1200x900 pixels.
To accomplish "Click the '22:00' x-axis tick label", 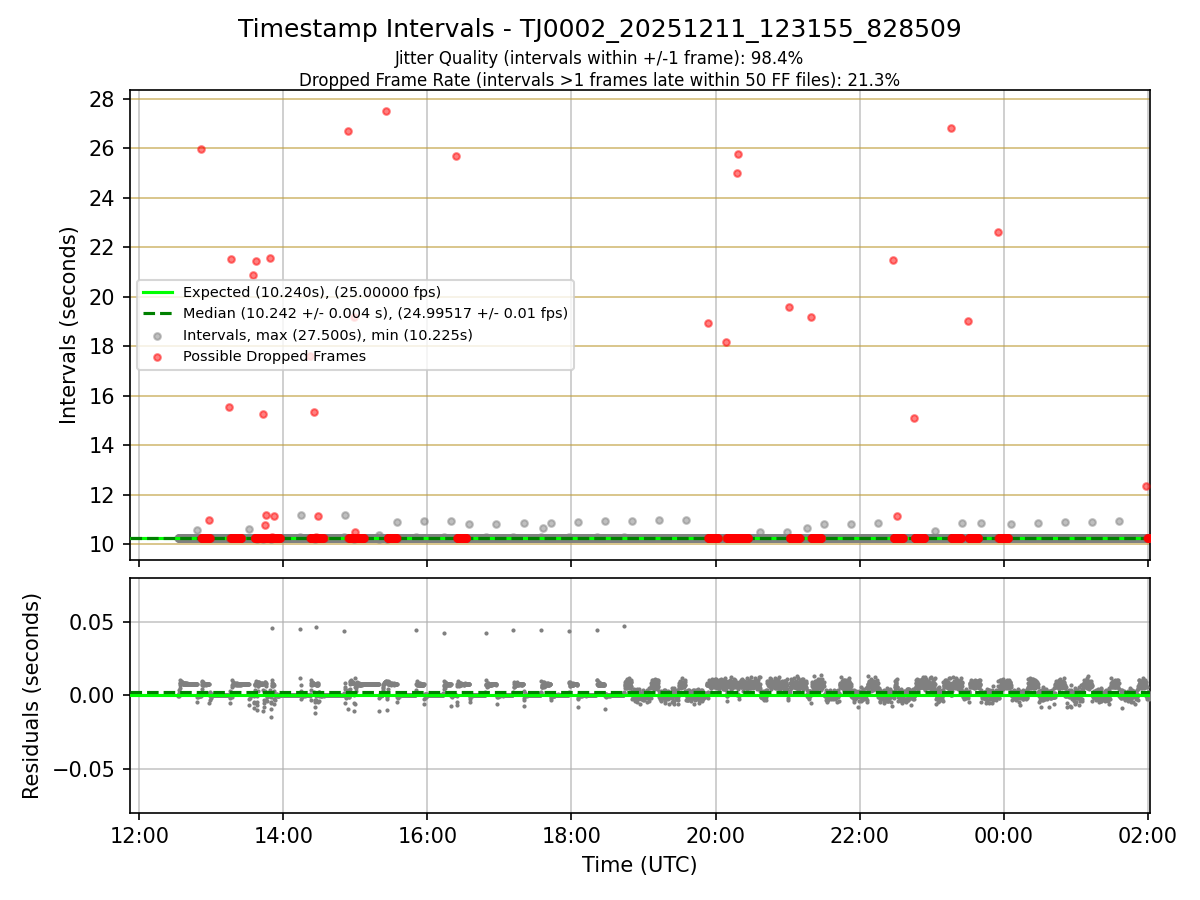I will point(859,835).
